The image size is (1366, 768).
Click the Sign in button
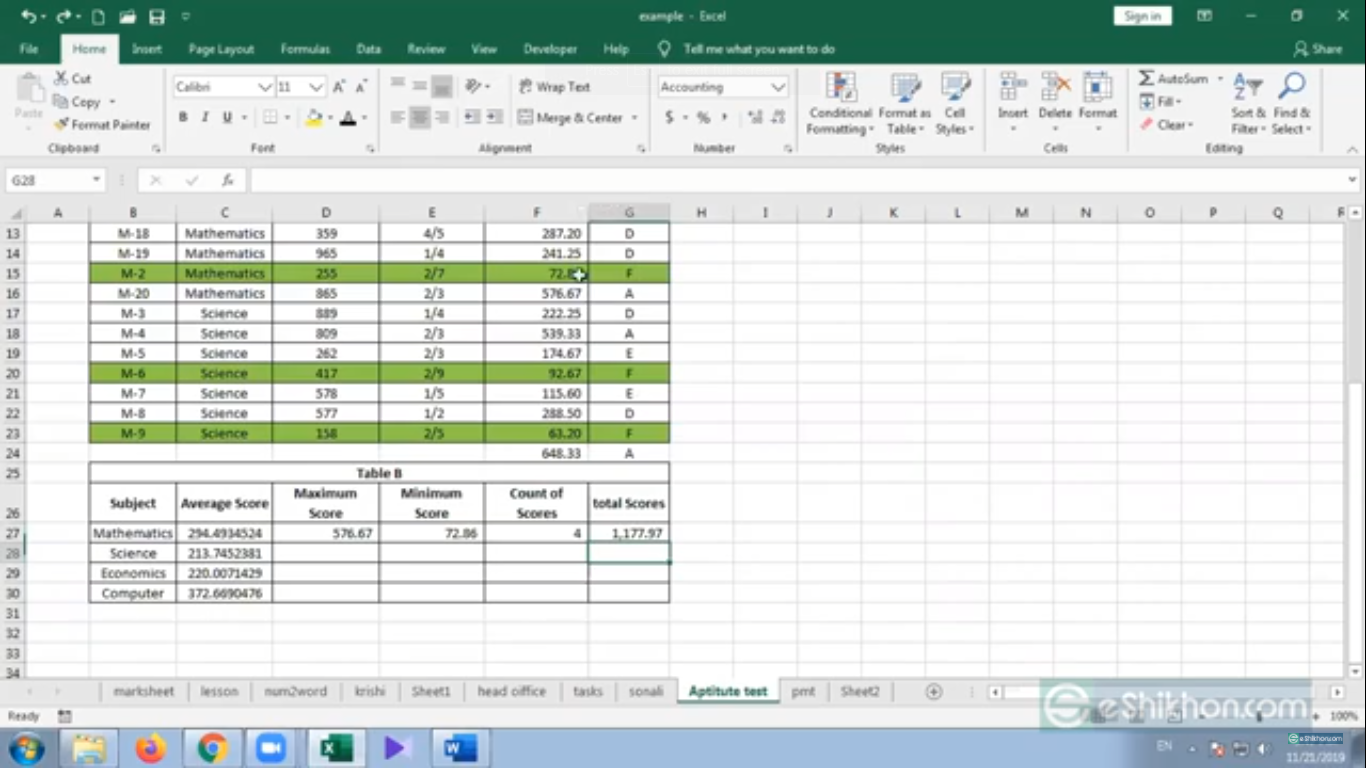tap(1142, 16)
